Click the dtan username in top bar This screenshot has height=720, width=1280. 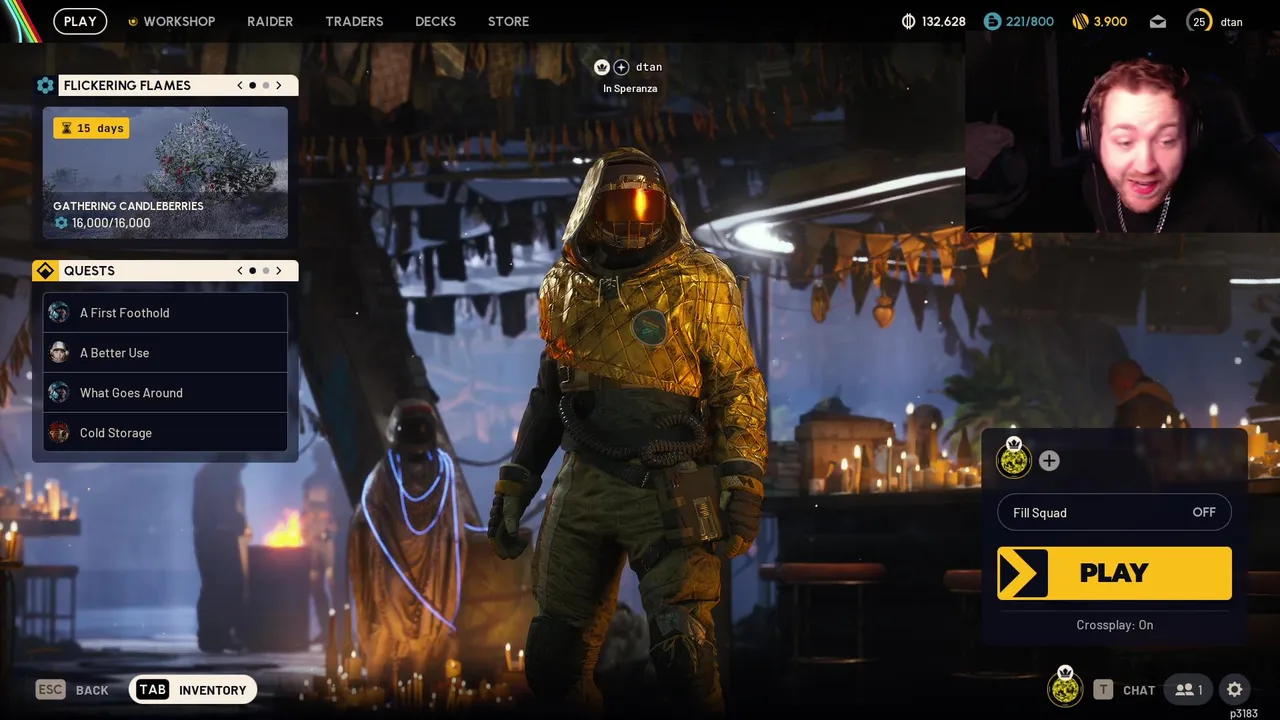(x=1232, y=22)
